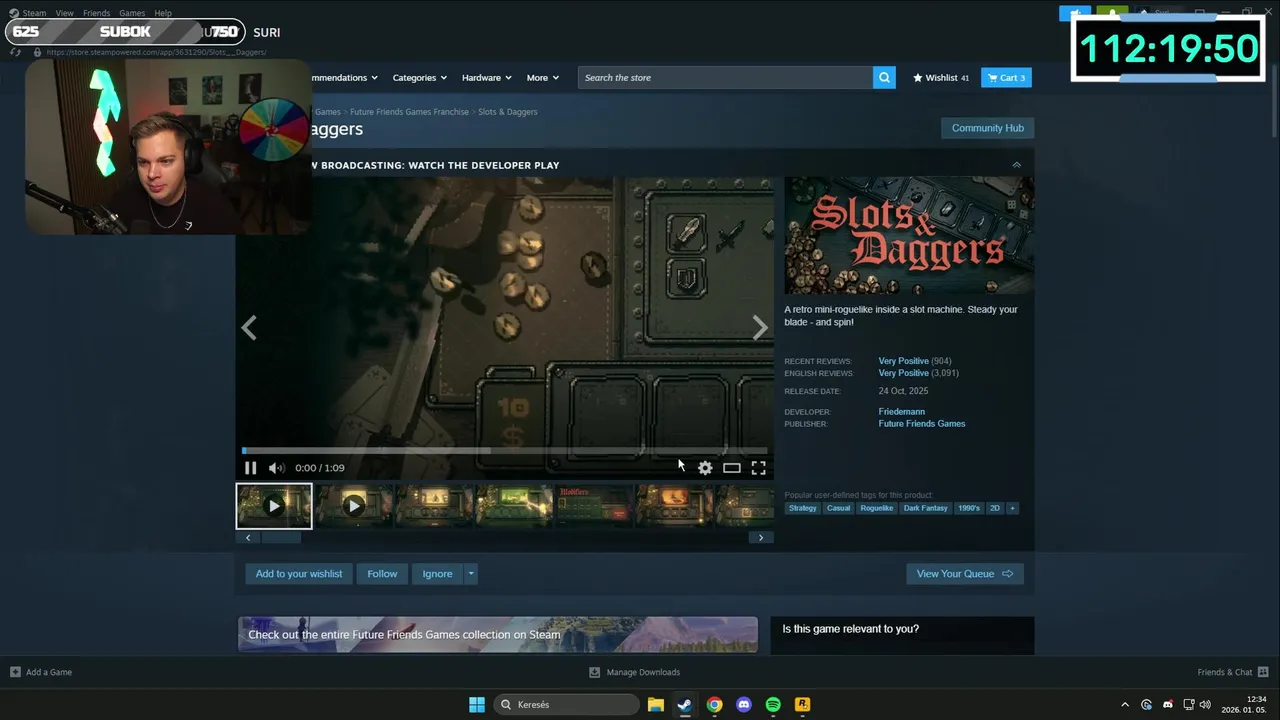This screenshot has height=720, width=1280.
Task: Open the red Modifiers screenshot thumbnail
Action: [594, 506]
